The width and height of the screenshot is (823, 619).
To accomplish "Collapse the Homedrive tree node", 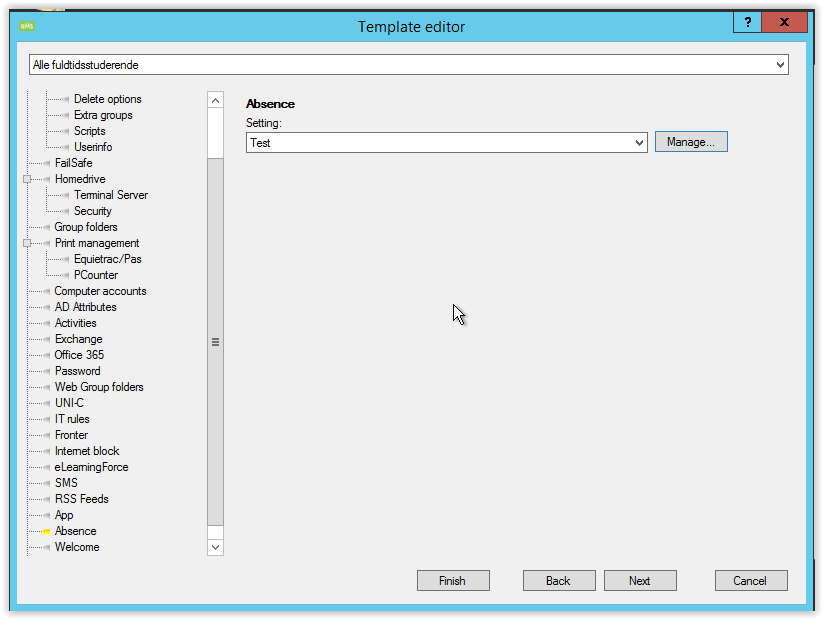I will (x=27, y=179).
